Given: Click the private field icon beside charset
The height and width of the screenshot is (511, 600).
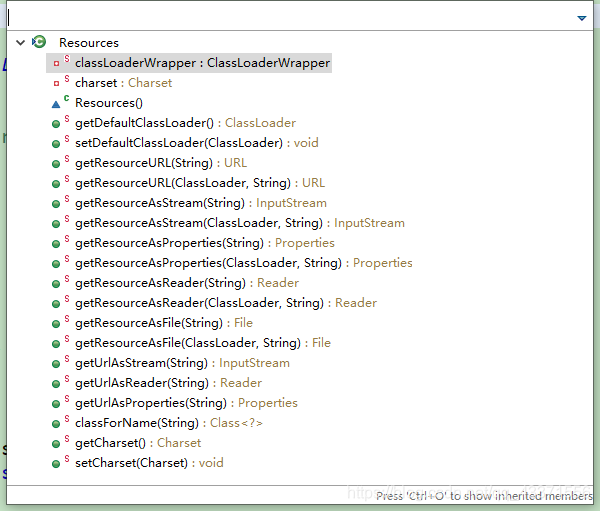Looking at the screenshot, I should pos(56,83).
